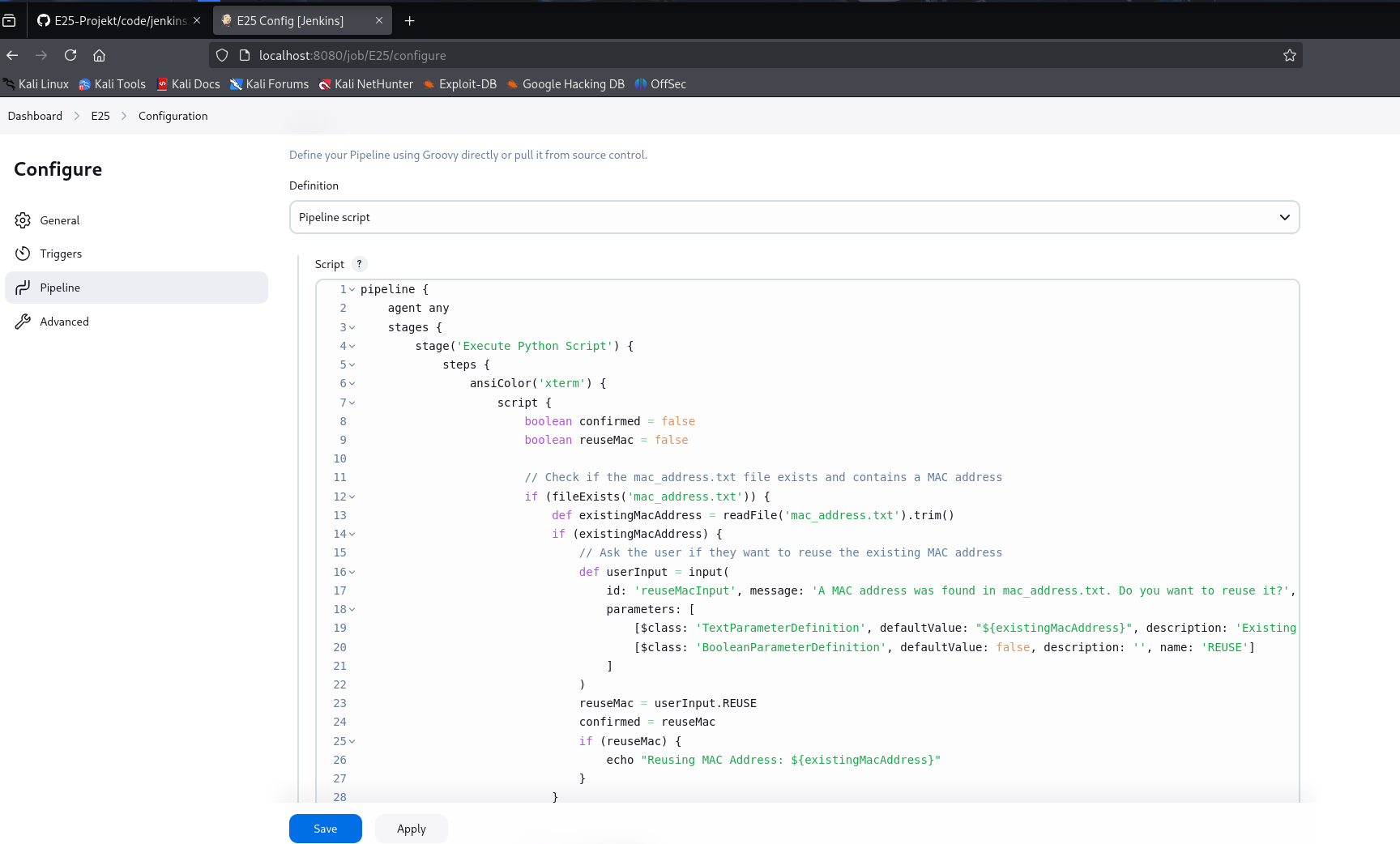The width and height of the screenshot is (1400, 844).
Task: Show Script help via question mark
Action: click(x=359, y=264)
